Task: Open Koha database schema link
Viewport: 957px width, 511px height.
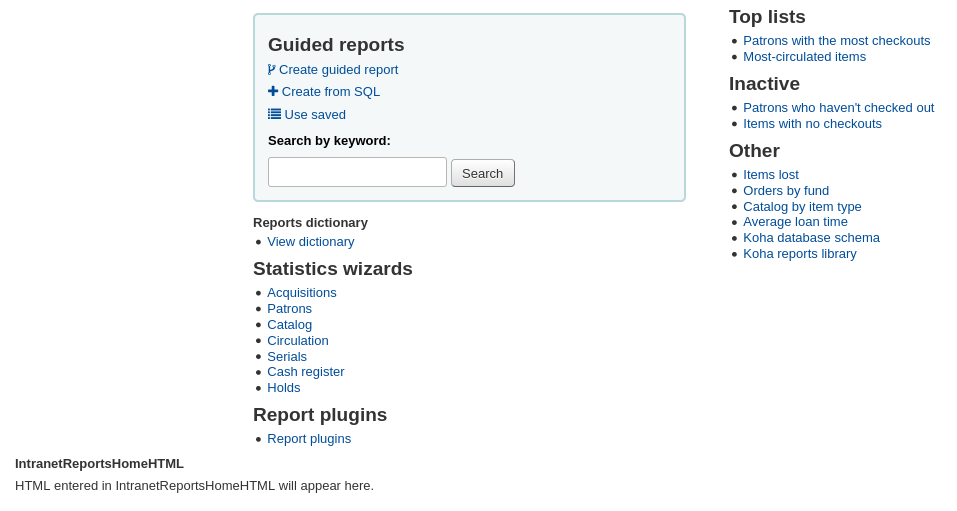Action: (811, 238)
